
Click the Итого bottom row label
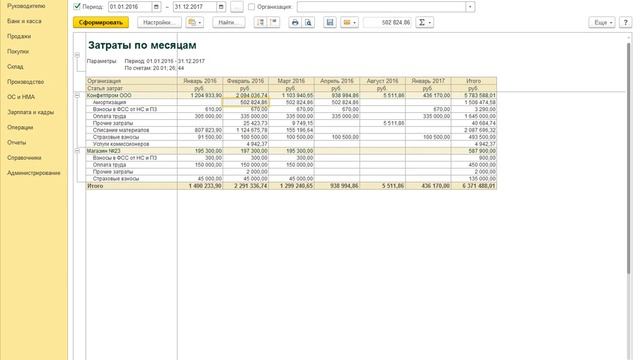95,186
